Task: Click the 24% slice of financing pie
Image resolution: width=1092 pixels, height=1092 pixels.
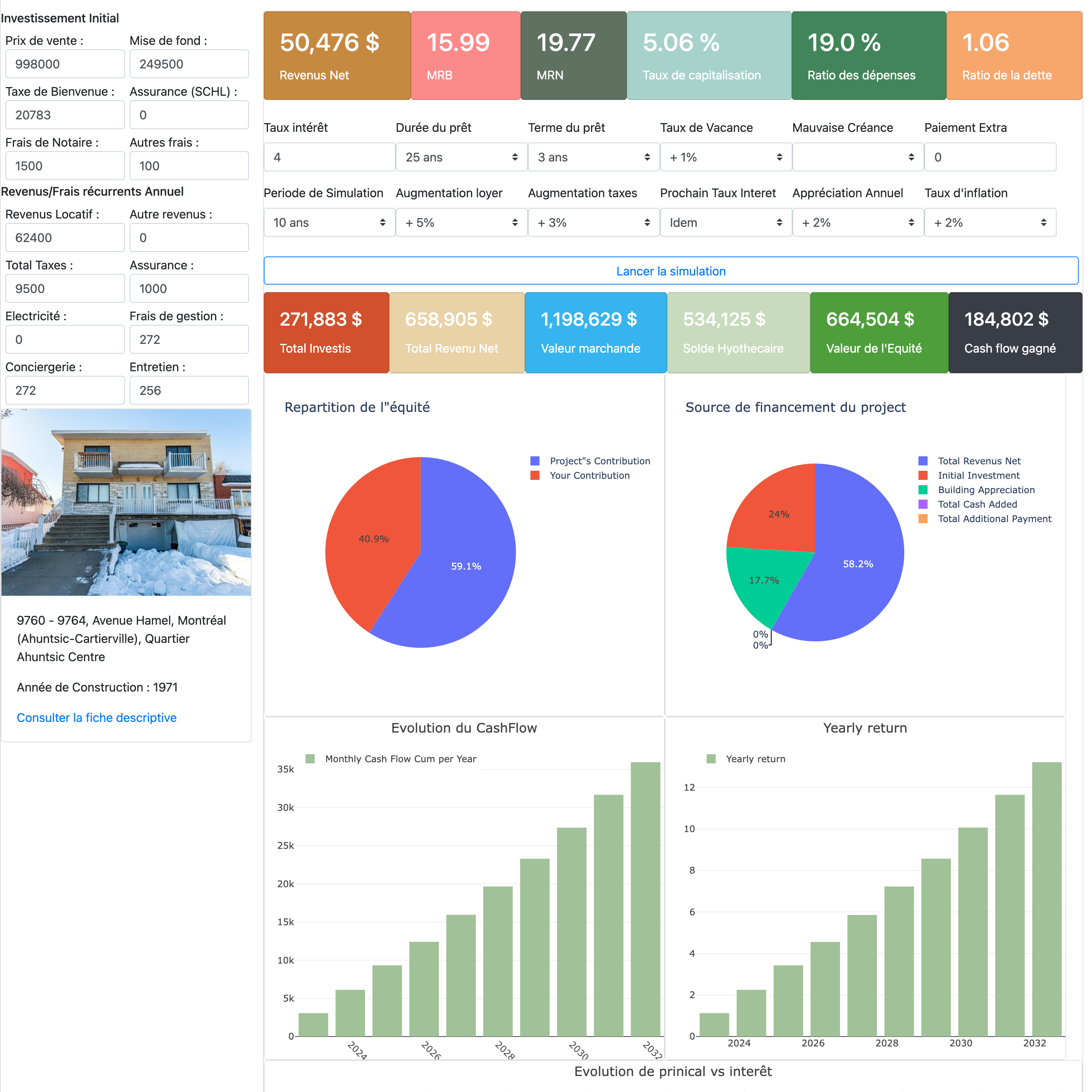Action: 779,514
